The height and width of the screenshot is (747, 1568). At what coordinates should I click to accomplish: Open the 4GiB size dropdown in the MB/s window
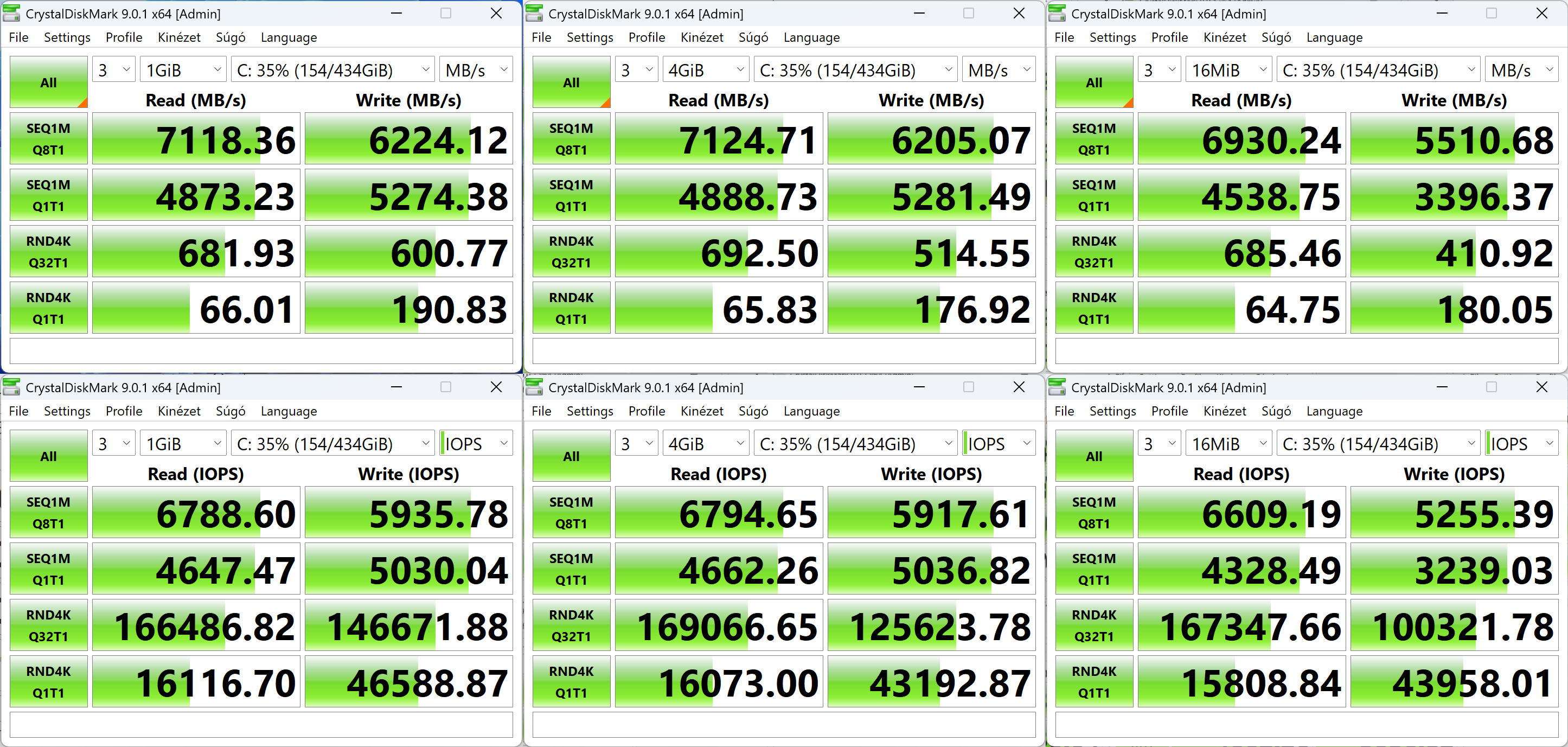[x=706, y=70]
